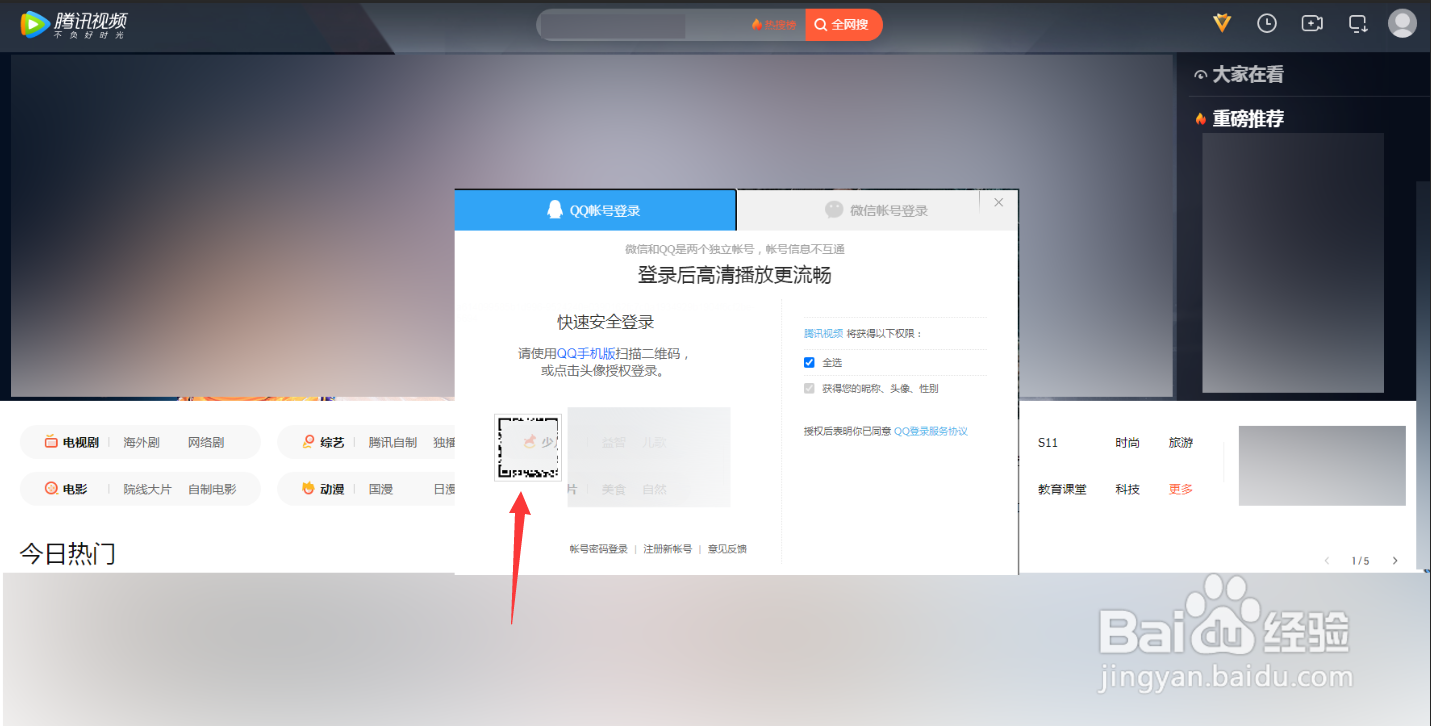
Task: Toggle the 全选 checkbox
Action: coord(810,362)
